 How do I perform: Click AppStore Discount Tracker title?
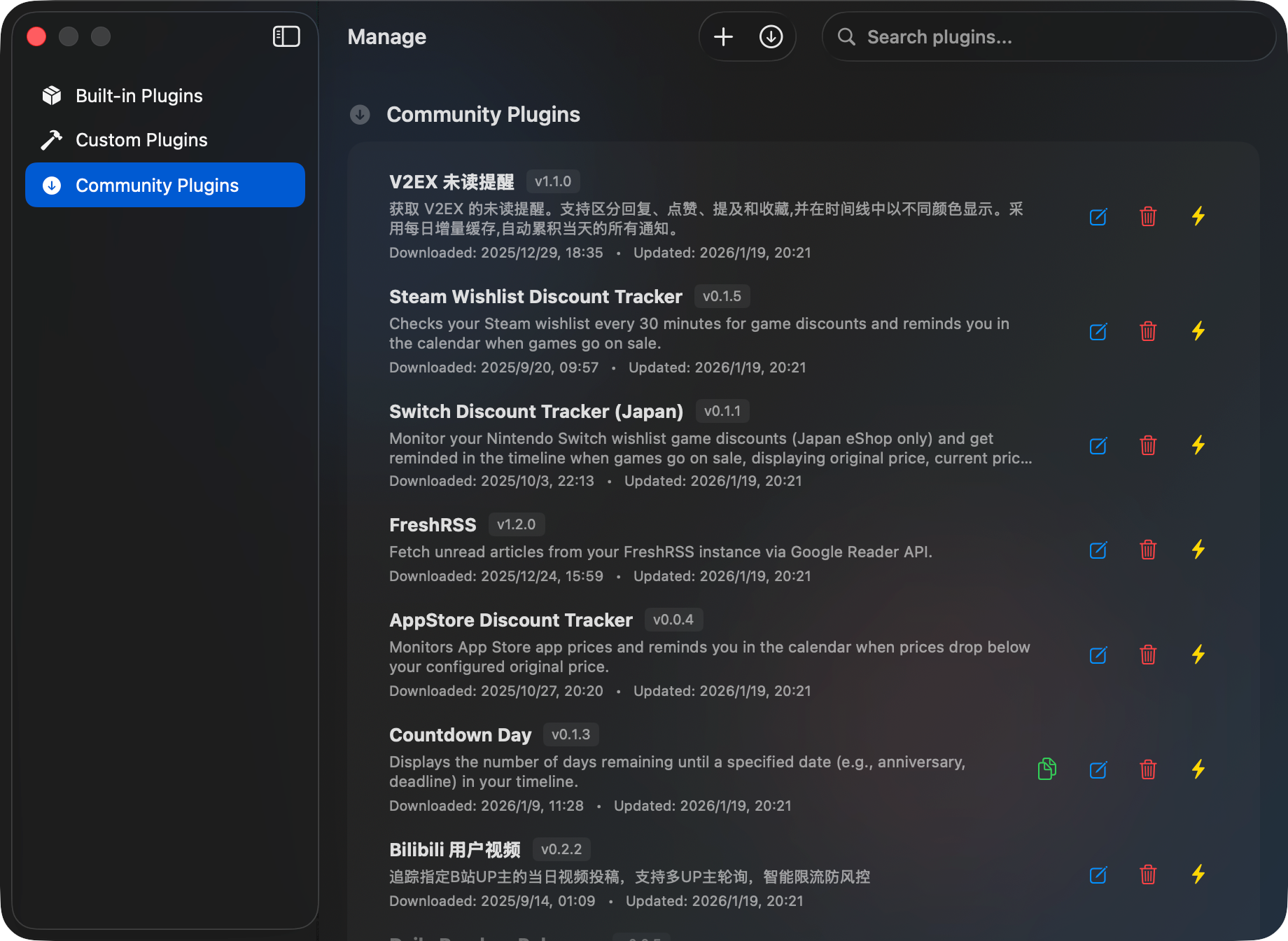[511, 620]
